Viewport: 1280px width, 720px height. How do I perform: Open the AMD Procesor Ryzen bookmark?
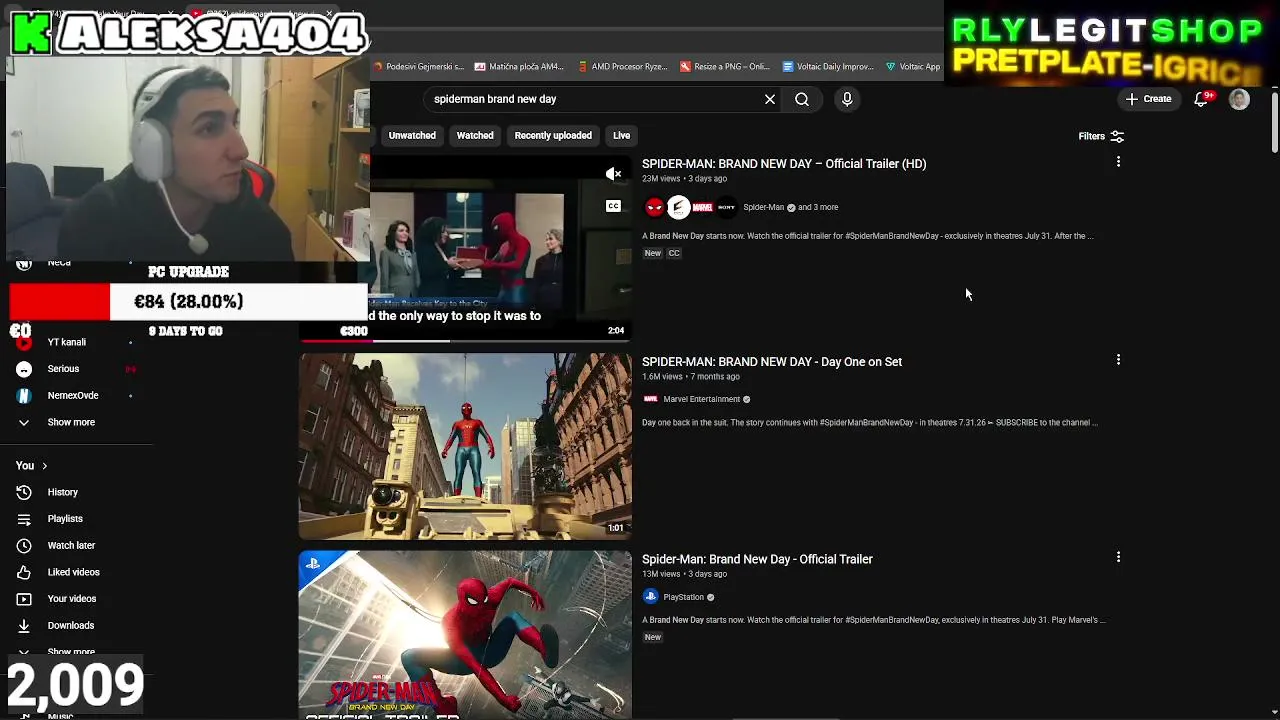pos(622,67)
